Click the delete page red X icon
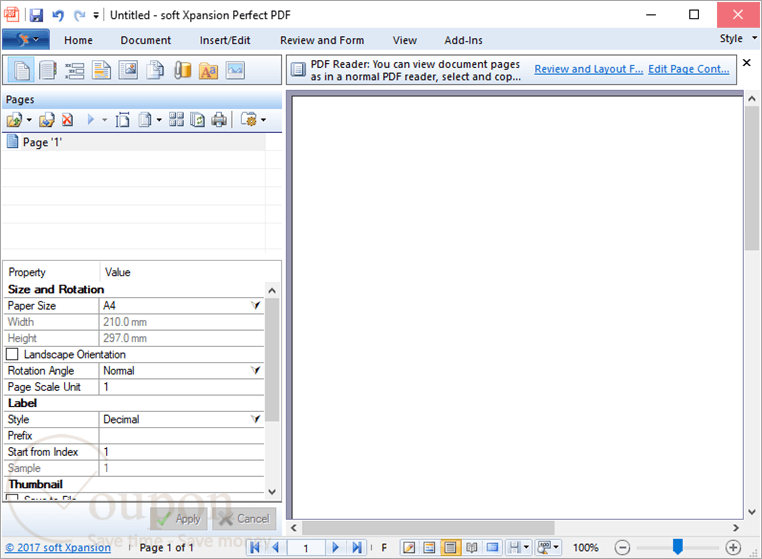The height and width of the screenshot is (559, 762). coord(68,120)
